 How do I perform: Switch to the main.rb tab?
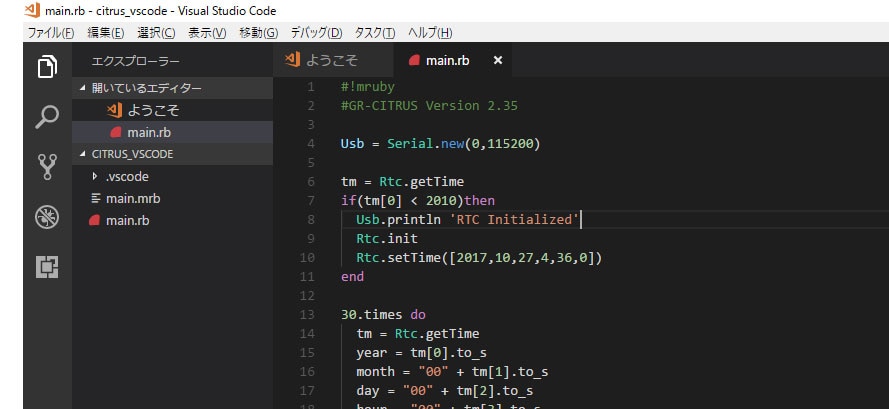tap(452, 60)
